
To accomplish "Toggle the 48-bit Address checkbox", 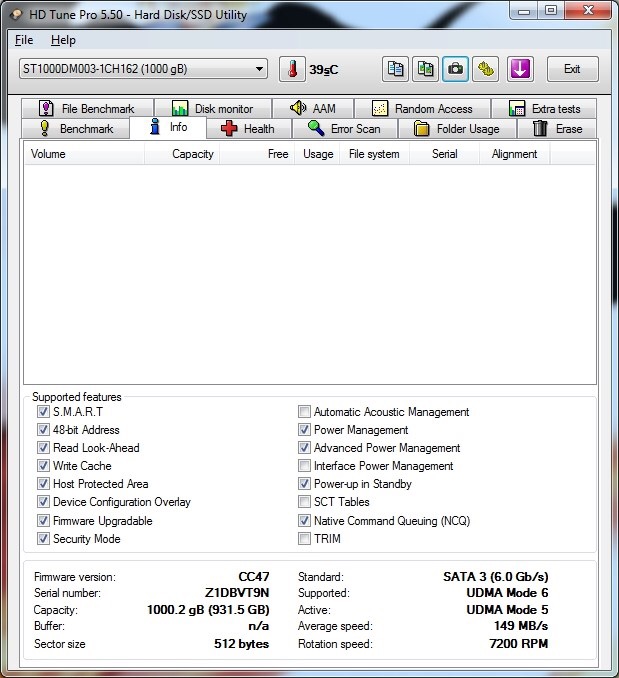I will pos(43,429).
